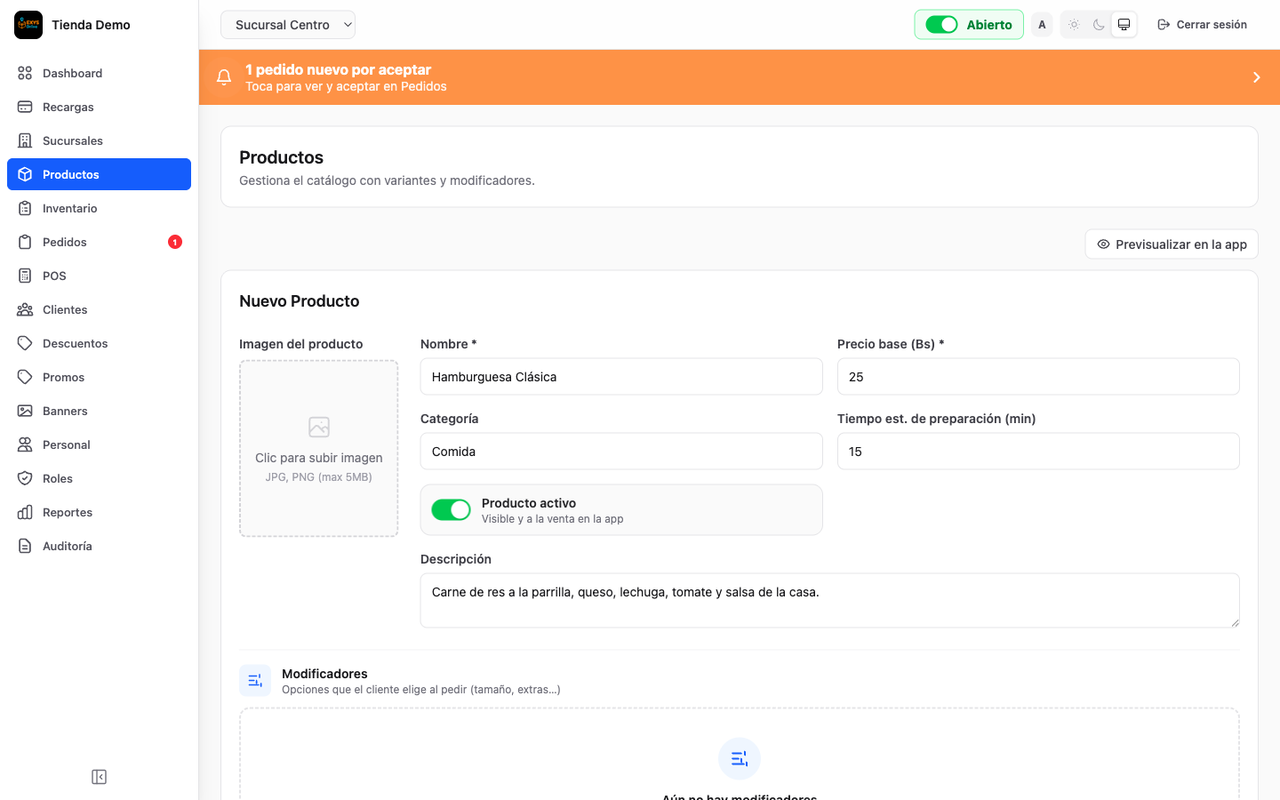Open the Dashboard grid icon

pyautogui.click(x=25, y=73)
